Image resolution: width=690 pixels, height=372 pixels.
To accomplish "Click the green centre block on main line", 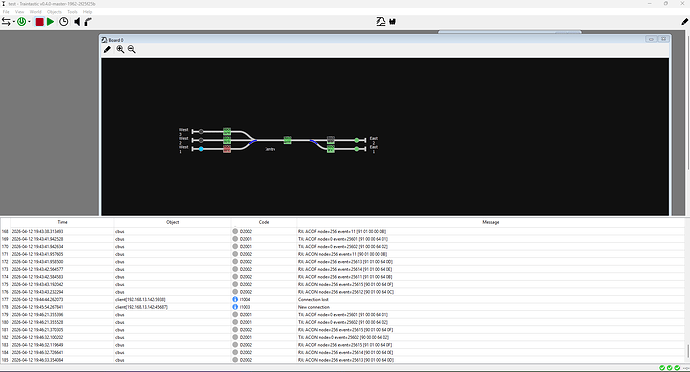I will 287,140.
